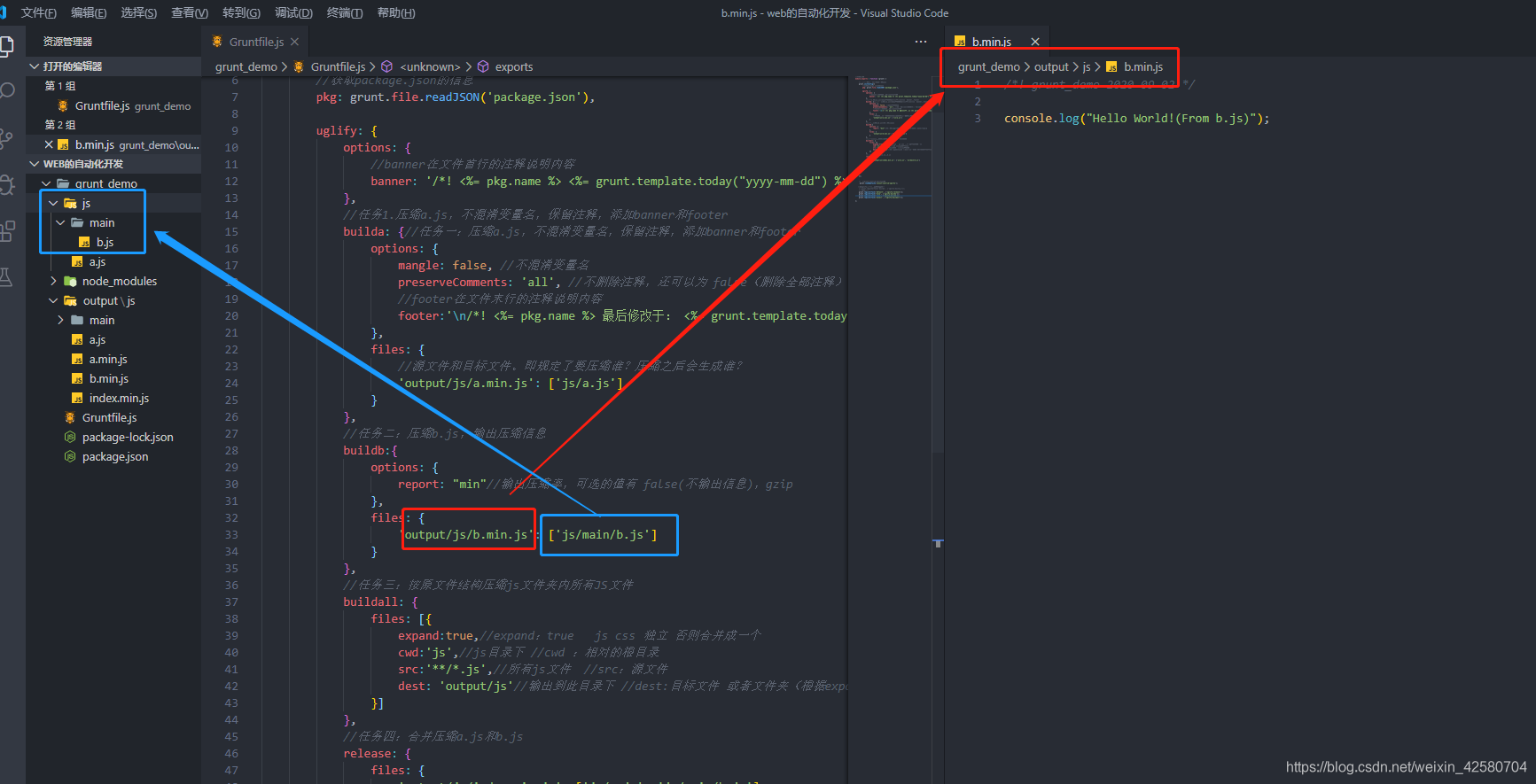Open the Search view in activity bar
Image resolution: width=1536 pixels, height=784 pixels.
coord(7,91)
